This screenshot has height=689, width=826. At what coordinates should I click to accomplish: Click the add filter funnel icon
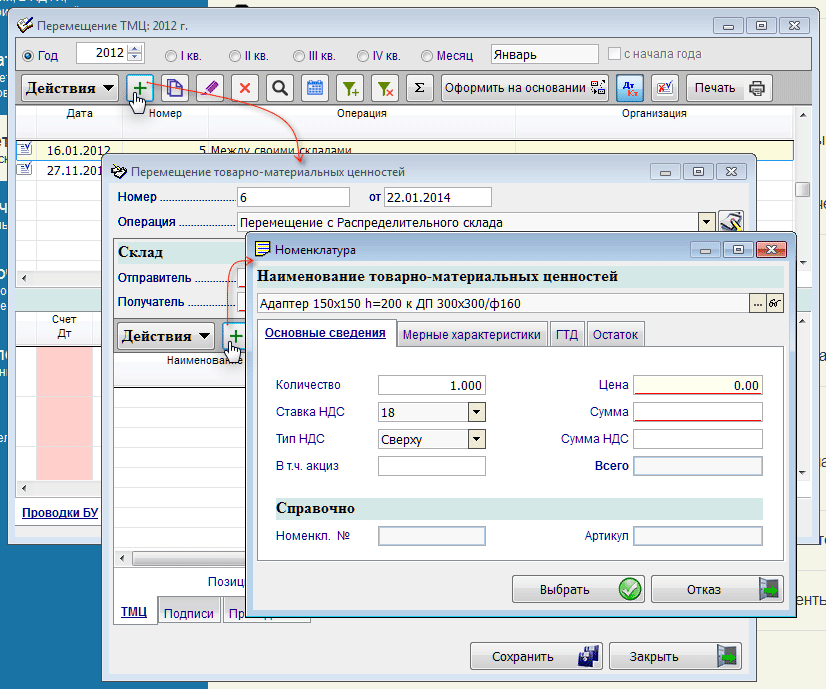[350, 87]
